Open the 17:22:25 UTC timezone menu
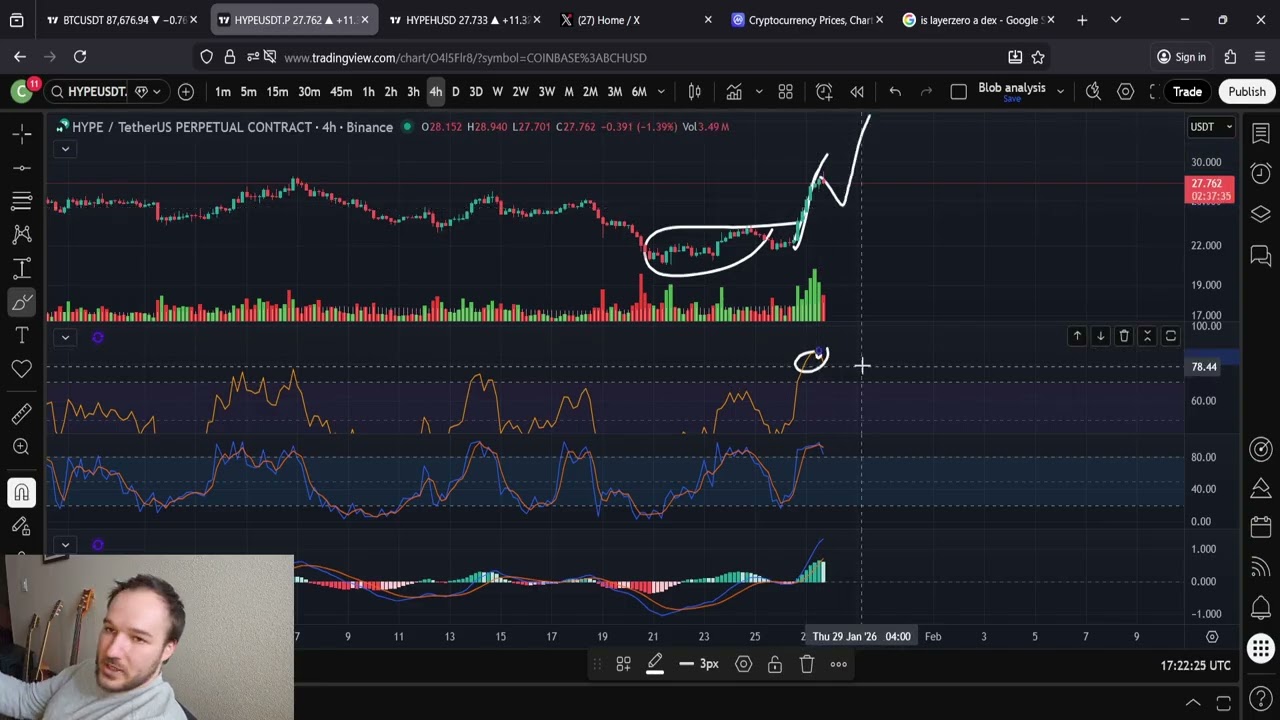Image resolution: width=1280 pixels, height=720 pixels. tap(1195, 665)
